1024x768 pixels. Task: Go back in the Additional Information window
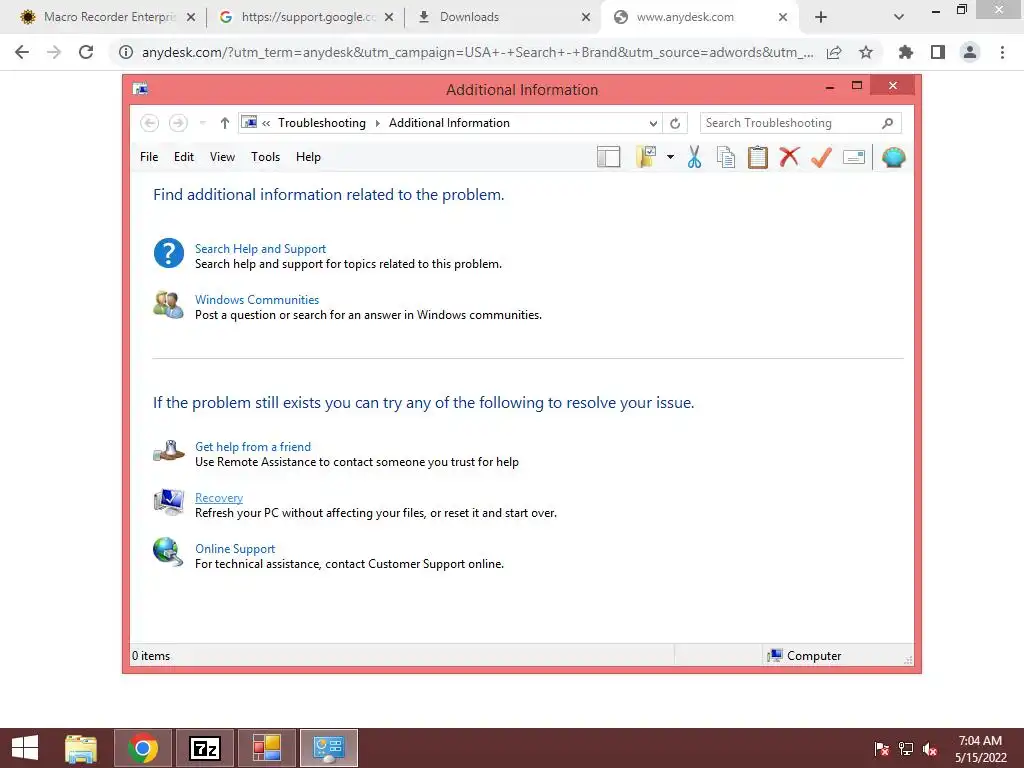[x=150, y=123]
